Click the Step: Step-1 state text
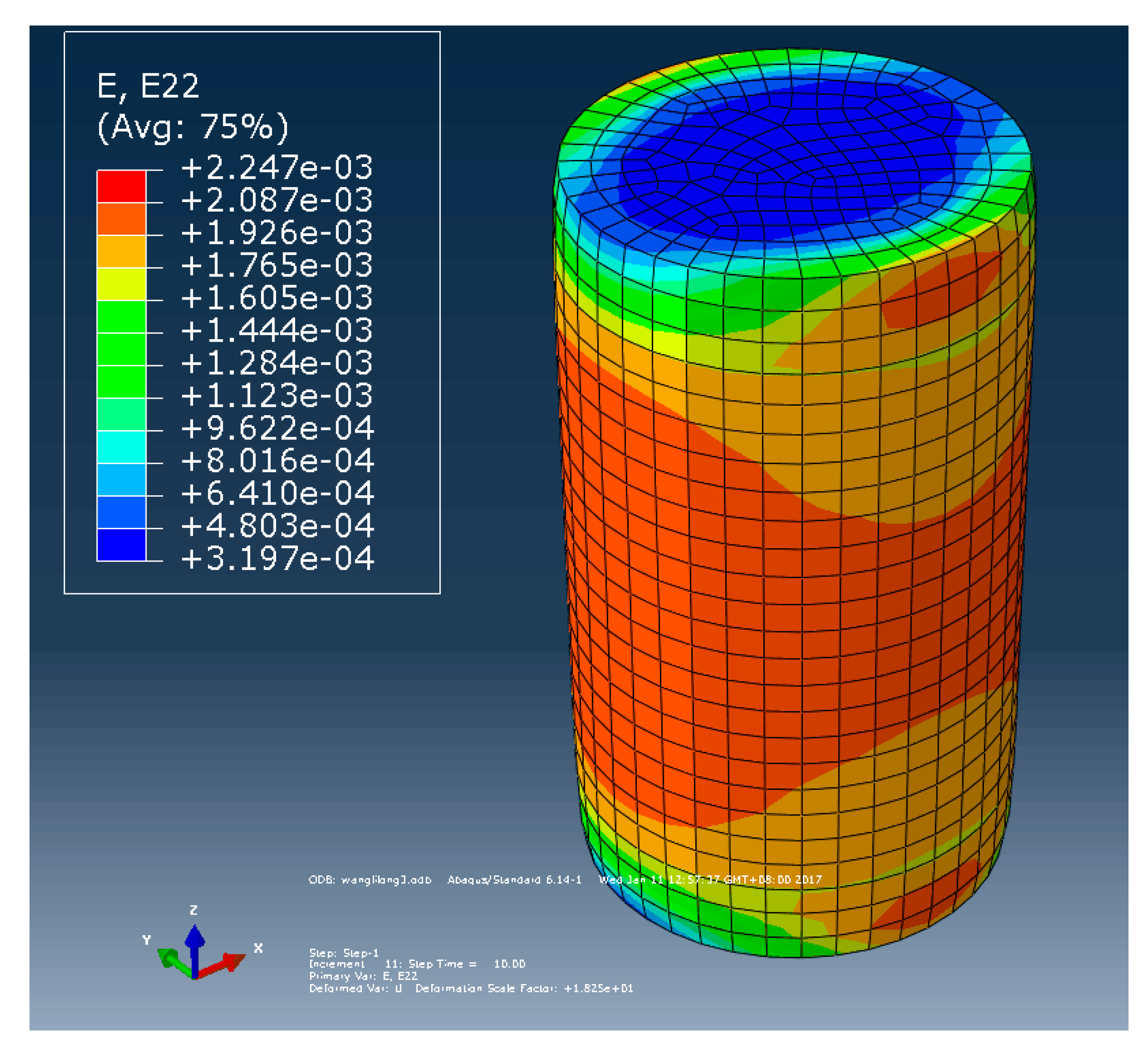 [344, 953]
